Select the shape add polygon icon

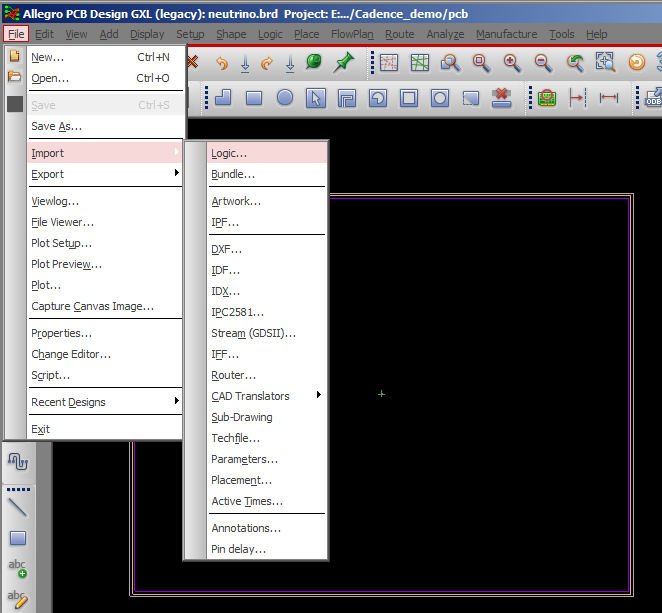(x=223, y=98)
